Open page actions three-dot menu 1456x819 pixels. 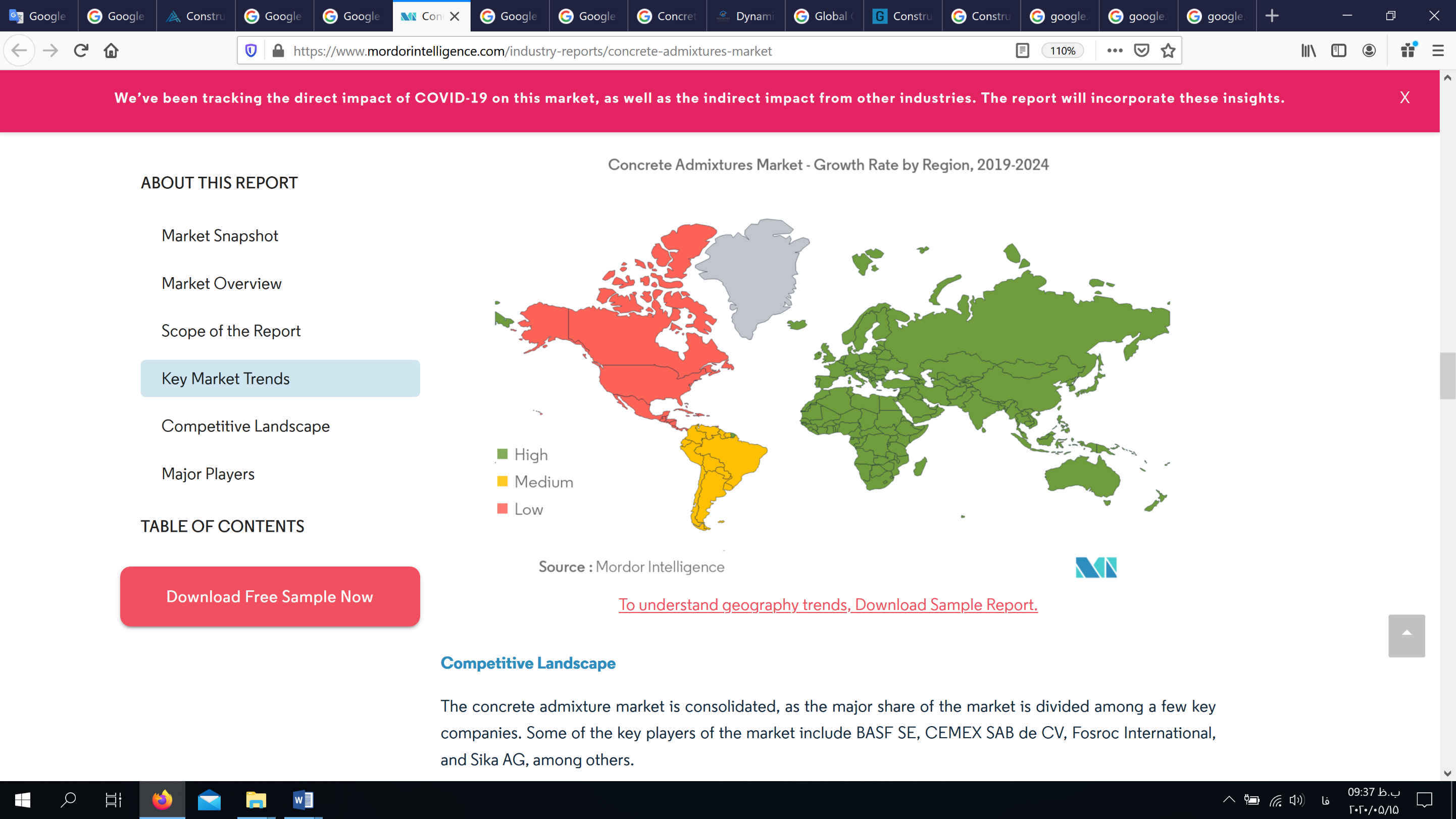click(1115, 51)
